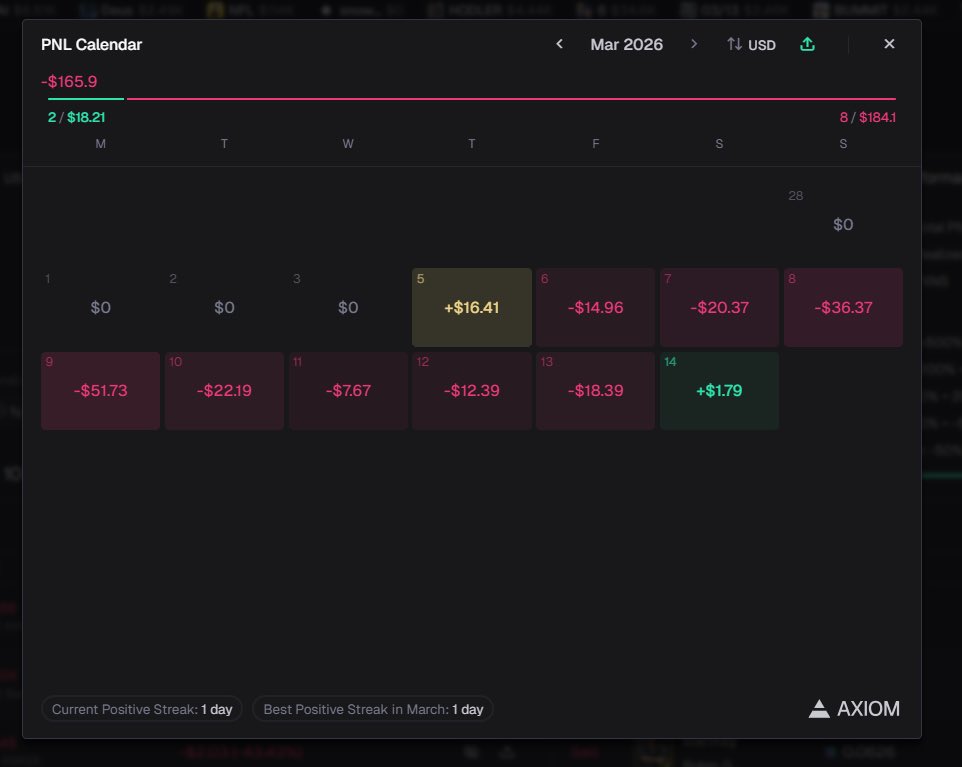Select March 14 cell showing +$1.79
The image size is (962, 767).
coord(720,391)
